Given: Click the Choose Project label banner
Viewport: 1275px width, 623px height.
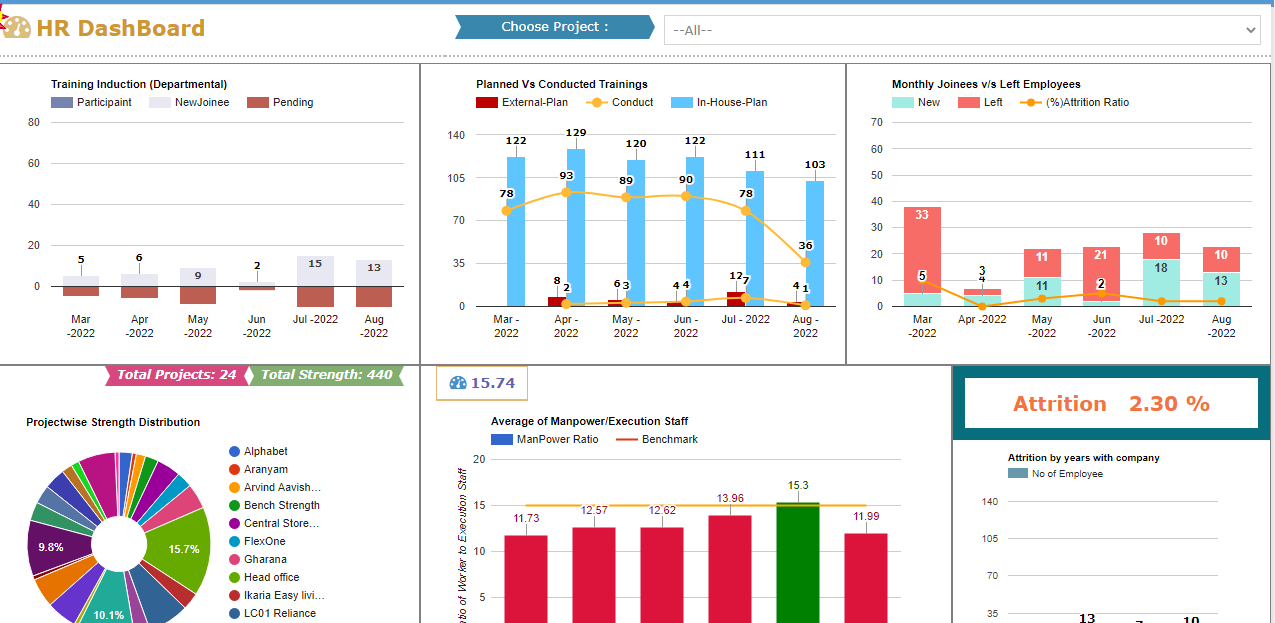Looking at the screenshot, I should pos(554,27).
